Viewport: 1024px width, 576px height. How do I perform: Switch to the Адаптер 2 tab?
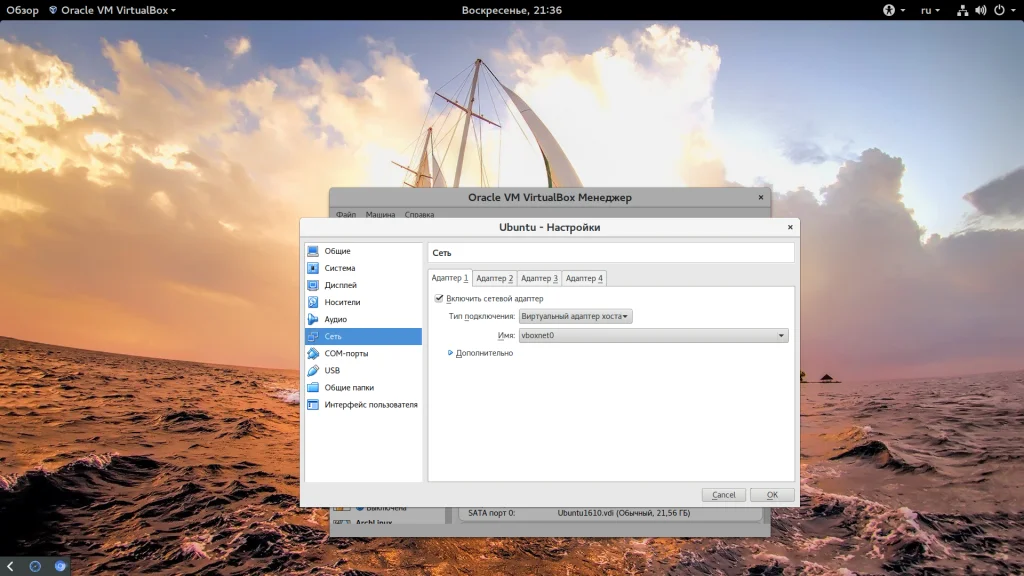click(494, 278)
